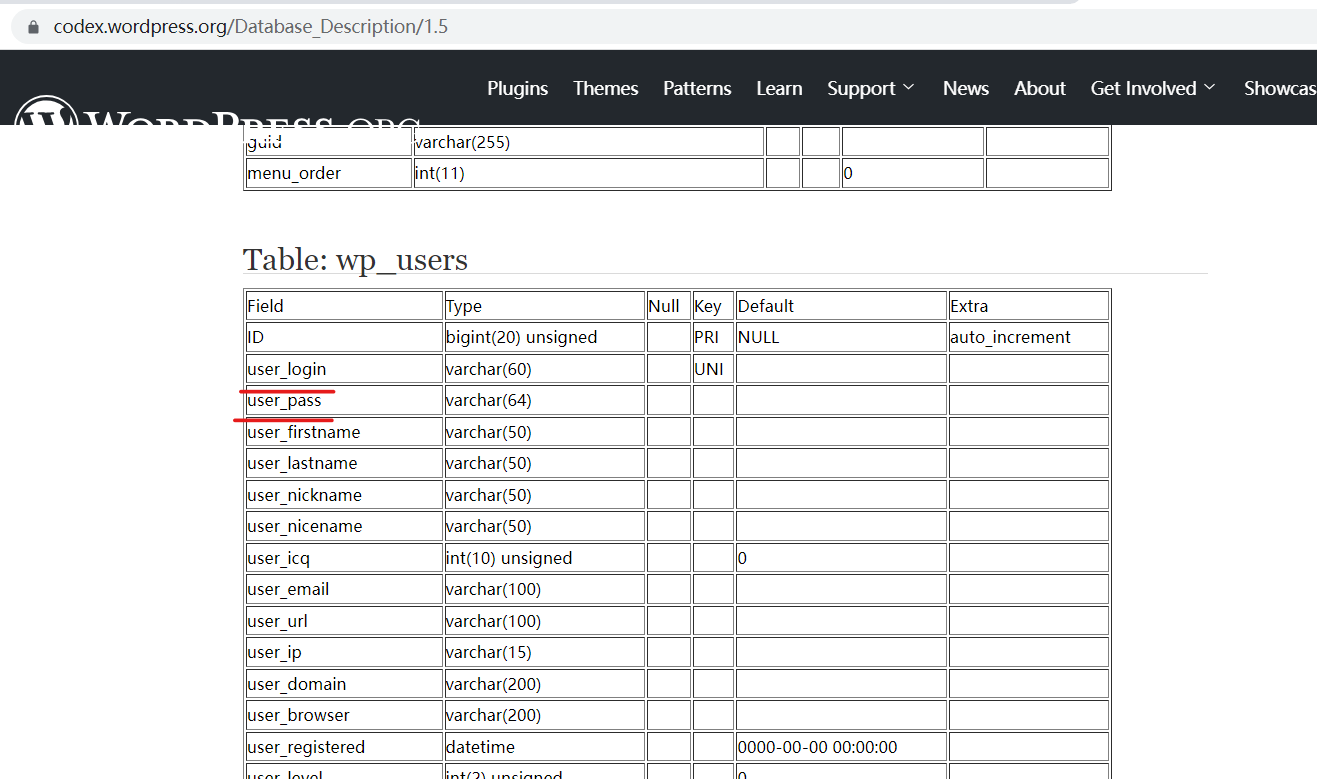The image size is (1317, 780).
Task: Open the News menu item
Action: point(966,88)
